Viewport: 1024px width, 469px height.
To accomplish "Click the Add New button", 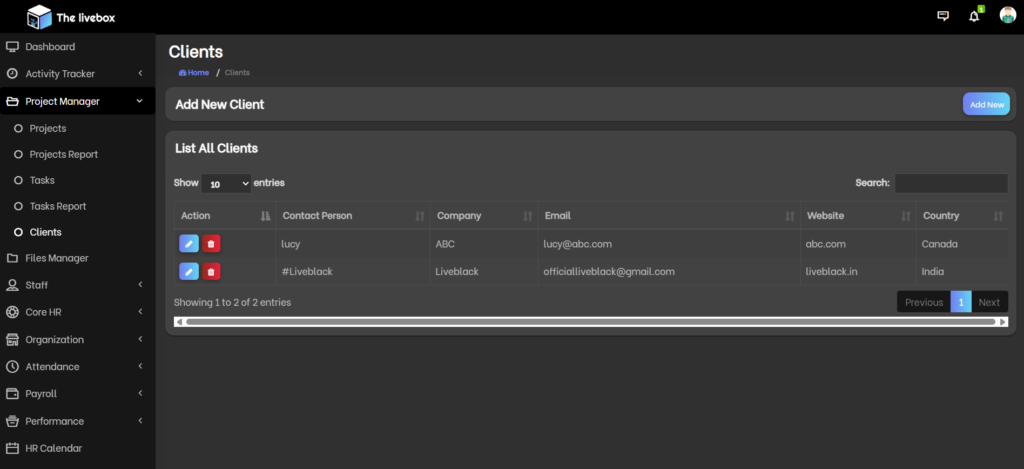I will coord(986,104).
